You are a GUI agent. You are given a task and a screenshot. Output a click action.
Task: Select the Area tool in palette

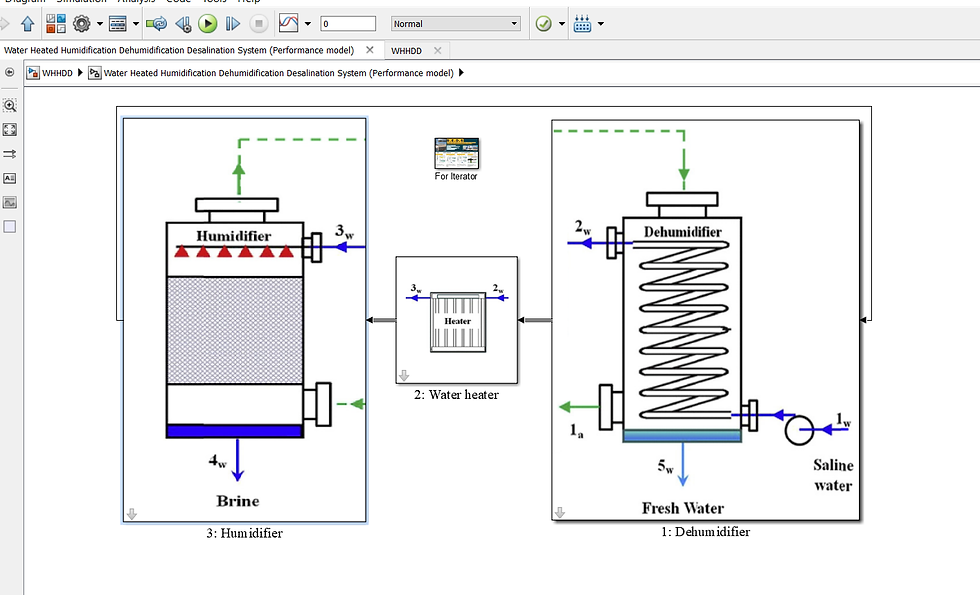[9, 226]
